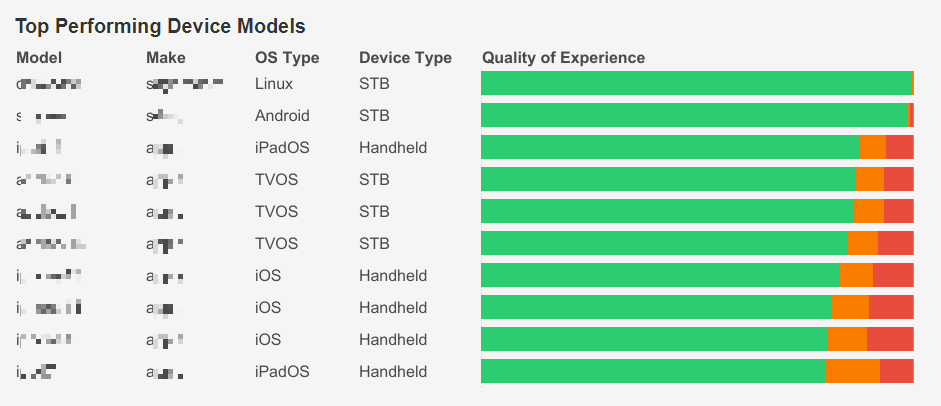Select the first TVOS cell in the table

276,179
